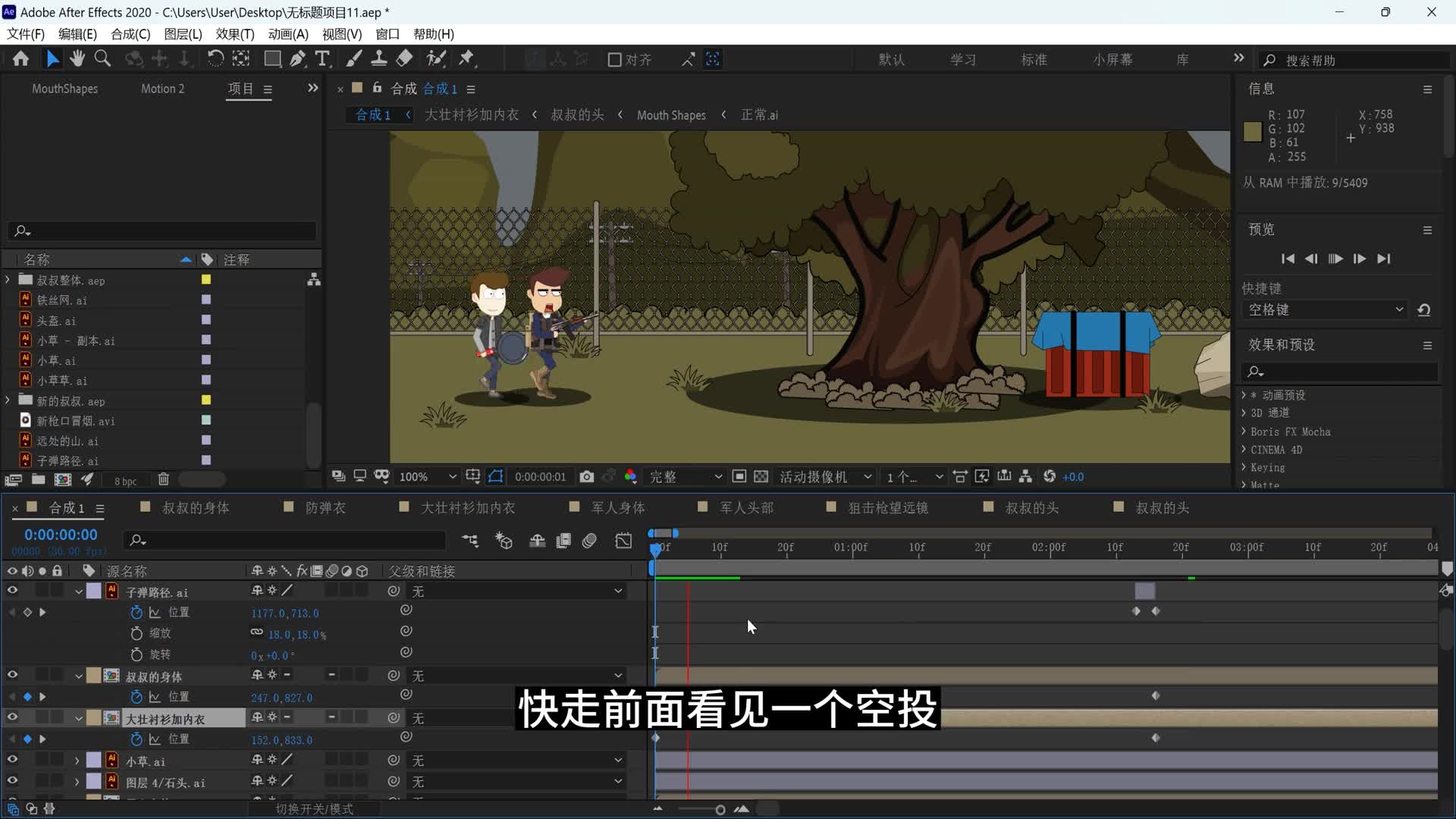This screenshot has width=1456, height=819.
Task: Collapse the 叔叔的身体 layer properties
Action: 78,676
